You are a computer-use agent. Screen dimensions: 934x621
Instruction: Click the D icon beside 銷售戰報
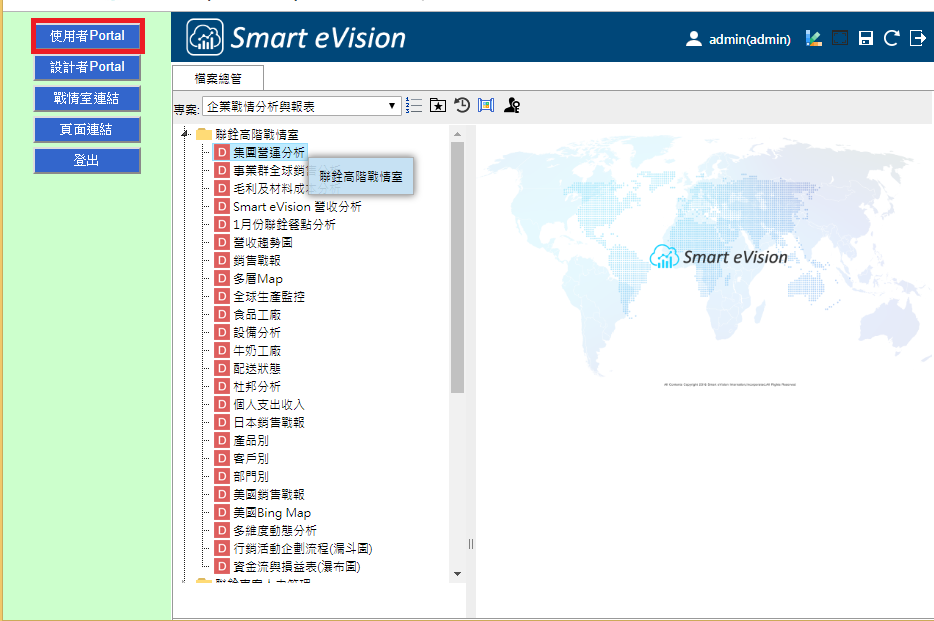pyautogui.click(x=222, y=260)
